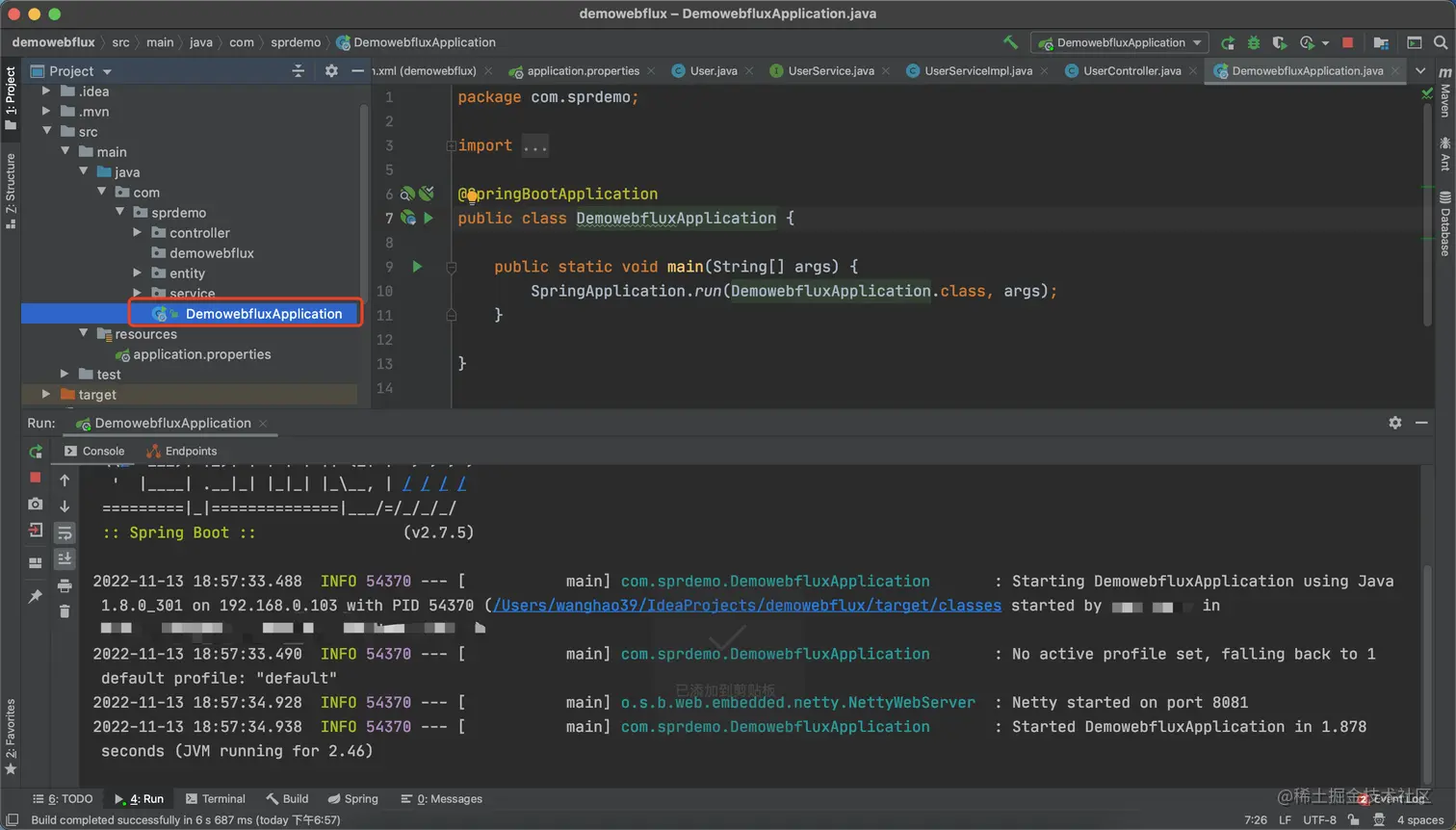Open Search Everywhere magnifier icon
Viewport: 1456px width, 830px height.
[1441, 42]
